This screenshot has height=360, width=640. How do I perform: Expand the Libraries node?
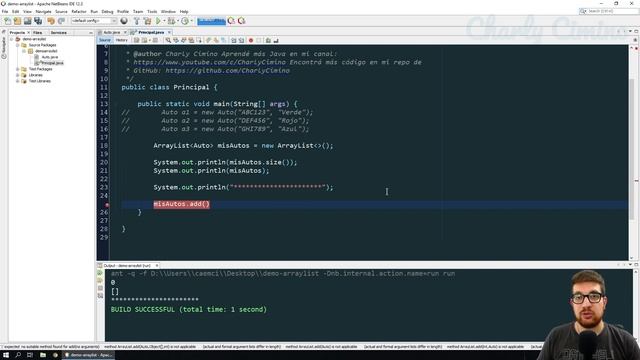pyautogui.click(x=18, y=75)
